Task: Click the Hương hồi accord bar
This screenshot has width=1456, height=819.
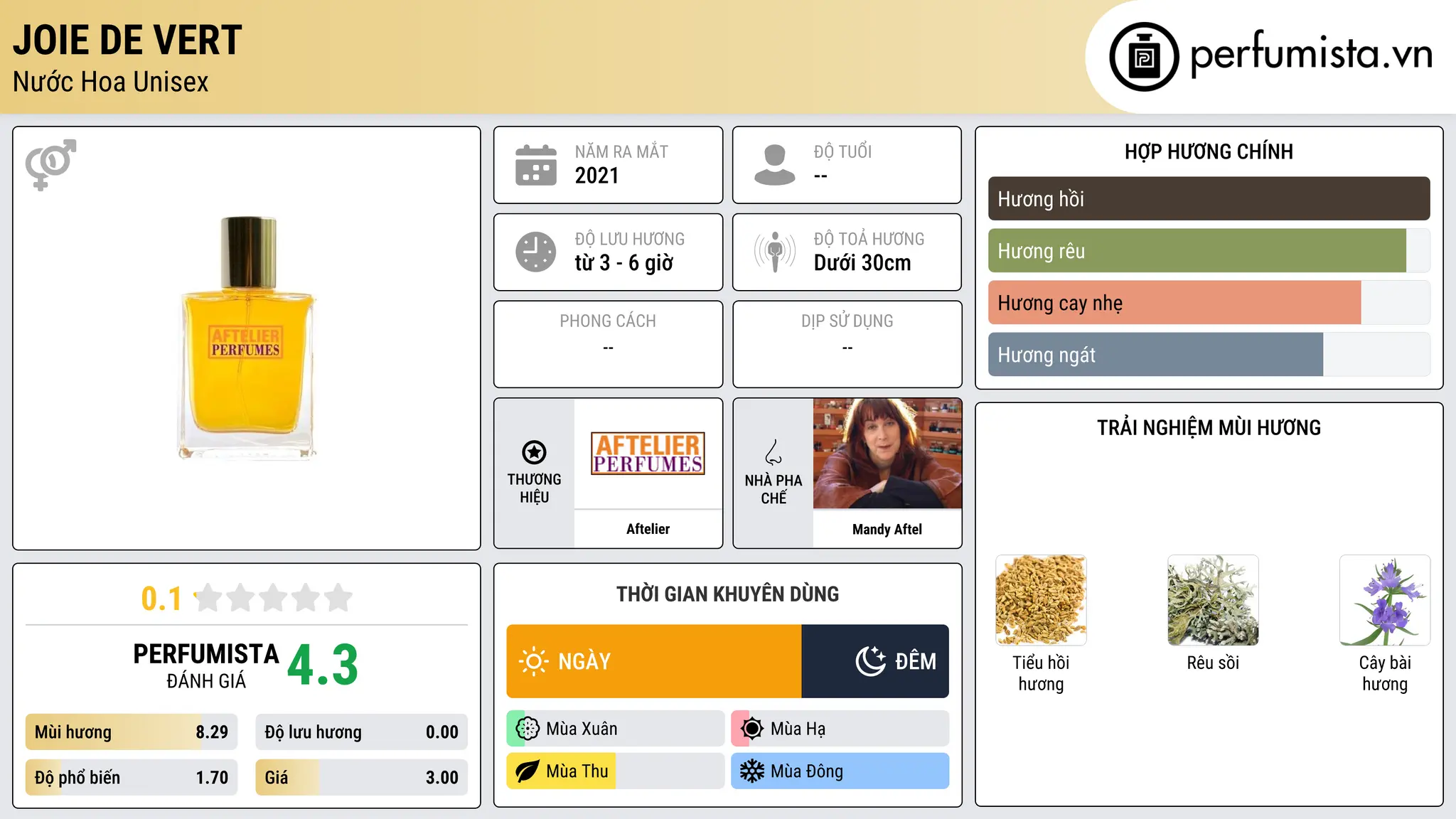Action: click(1209, 199)
